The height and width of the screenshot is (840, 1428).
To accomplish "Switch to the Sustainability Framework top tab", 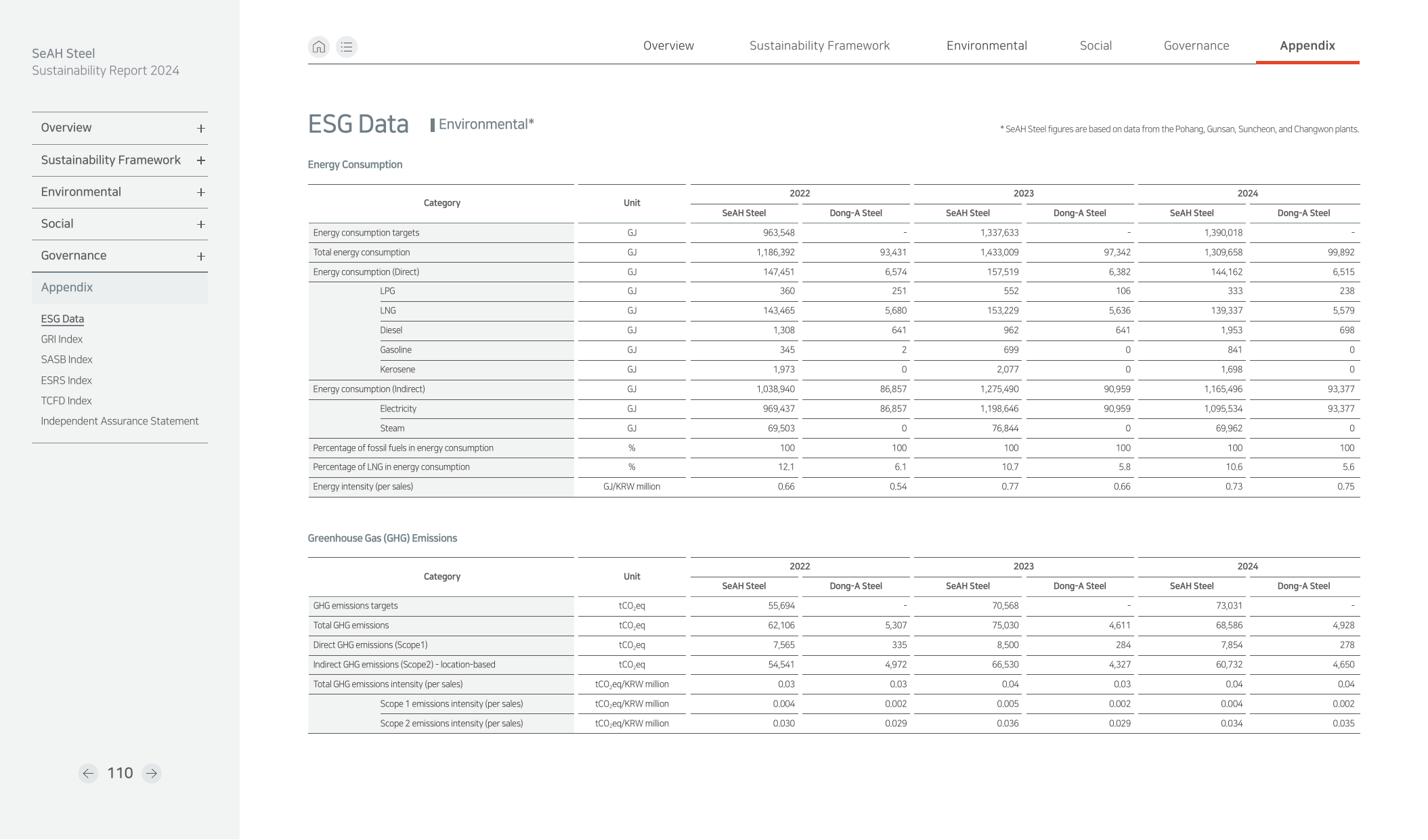I will (819, 46).
